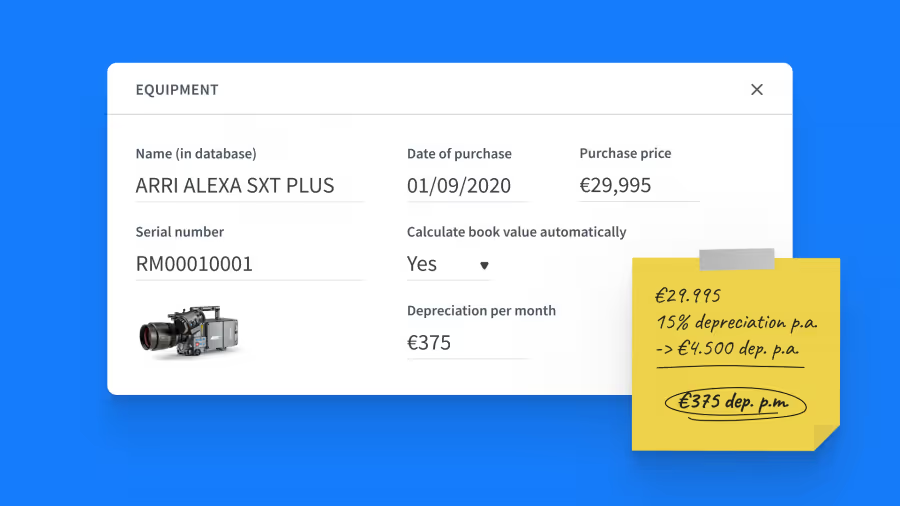900x506 pixels.
Task: Click the 'Calculate book value automatically' label
Action: (x=516, y=232)
